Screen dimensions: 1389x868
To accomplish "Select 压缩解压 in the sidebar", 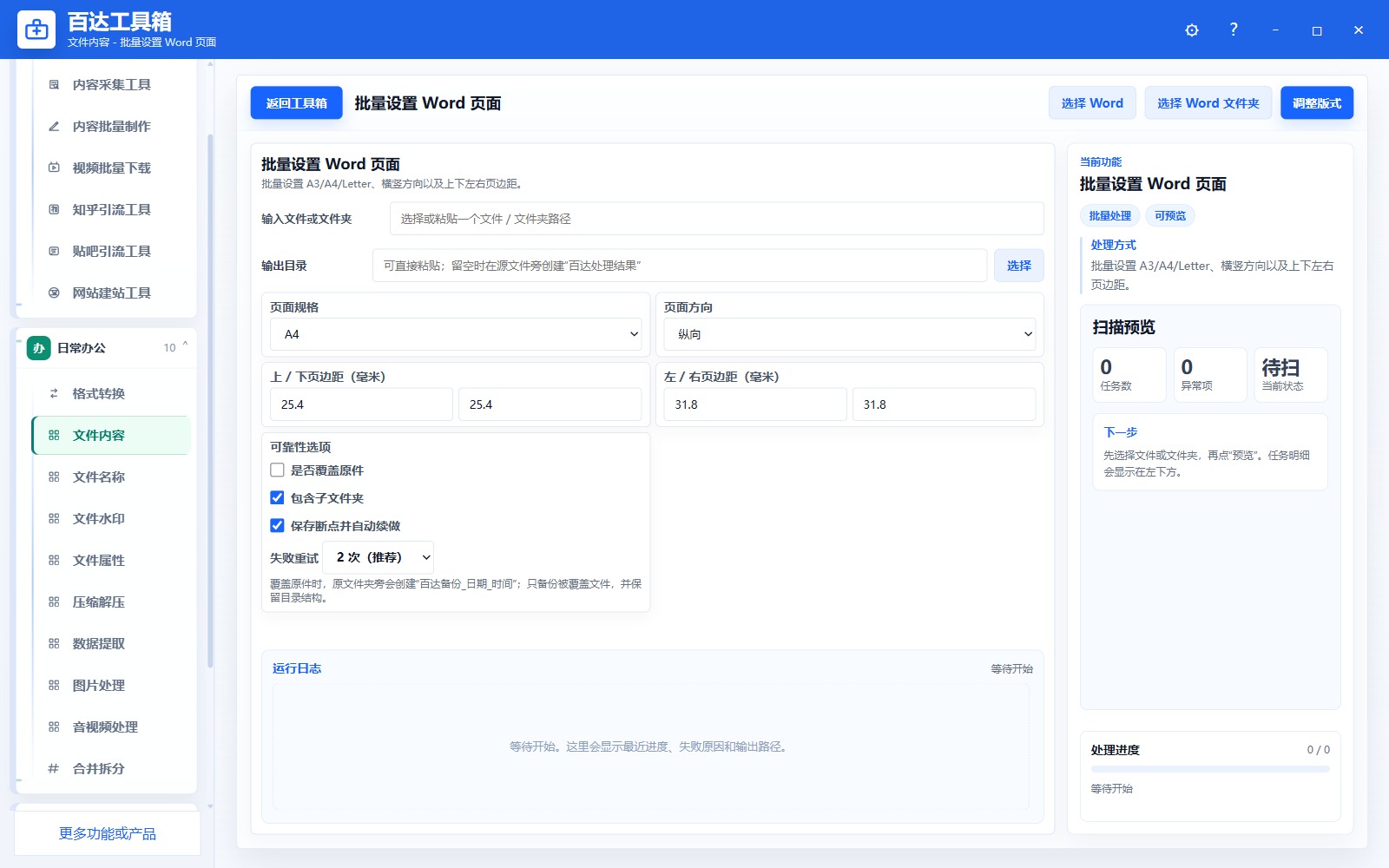I will click(x=111, y=602).
